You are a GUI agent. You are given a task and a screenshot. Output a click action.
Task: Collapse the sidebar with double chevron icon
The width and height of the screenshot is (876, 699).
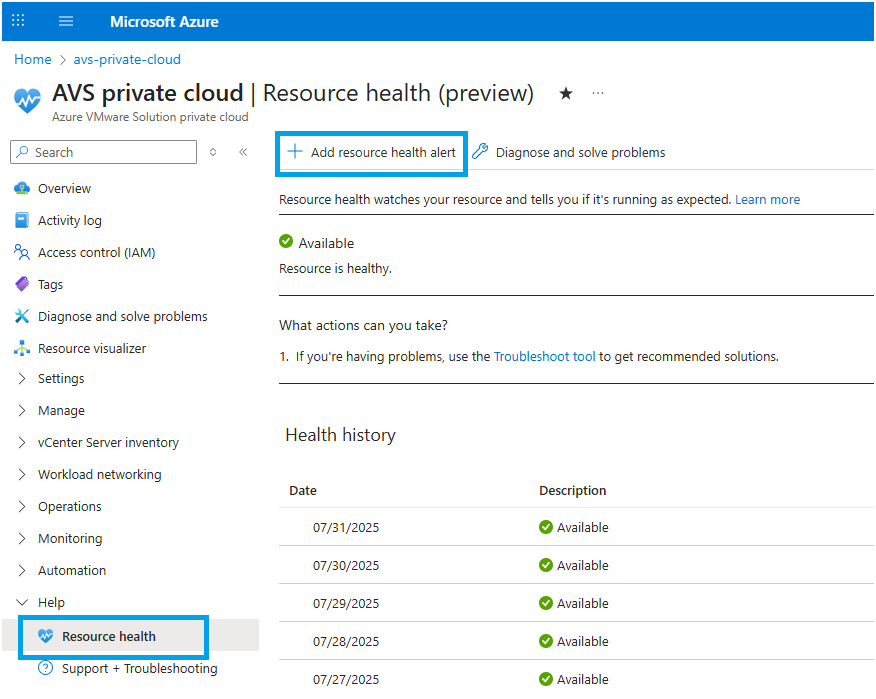[243, 152]
